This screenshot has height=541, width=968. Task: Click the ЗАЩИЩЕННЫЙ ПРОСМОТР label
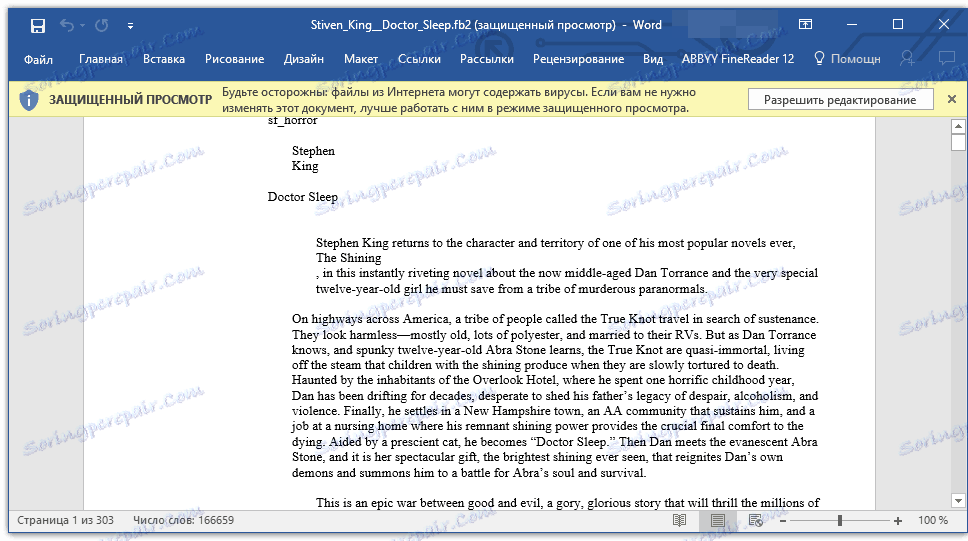tap(130, 99)
